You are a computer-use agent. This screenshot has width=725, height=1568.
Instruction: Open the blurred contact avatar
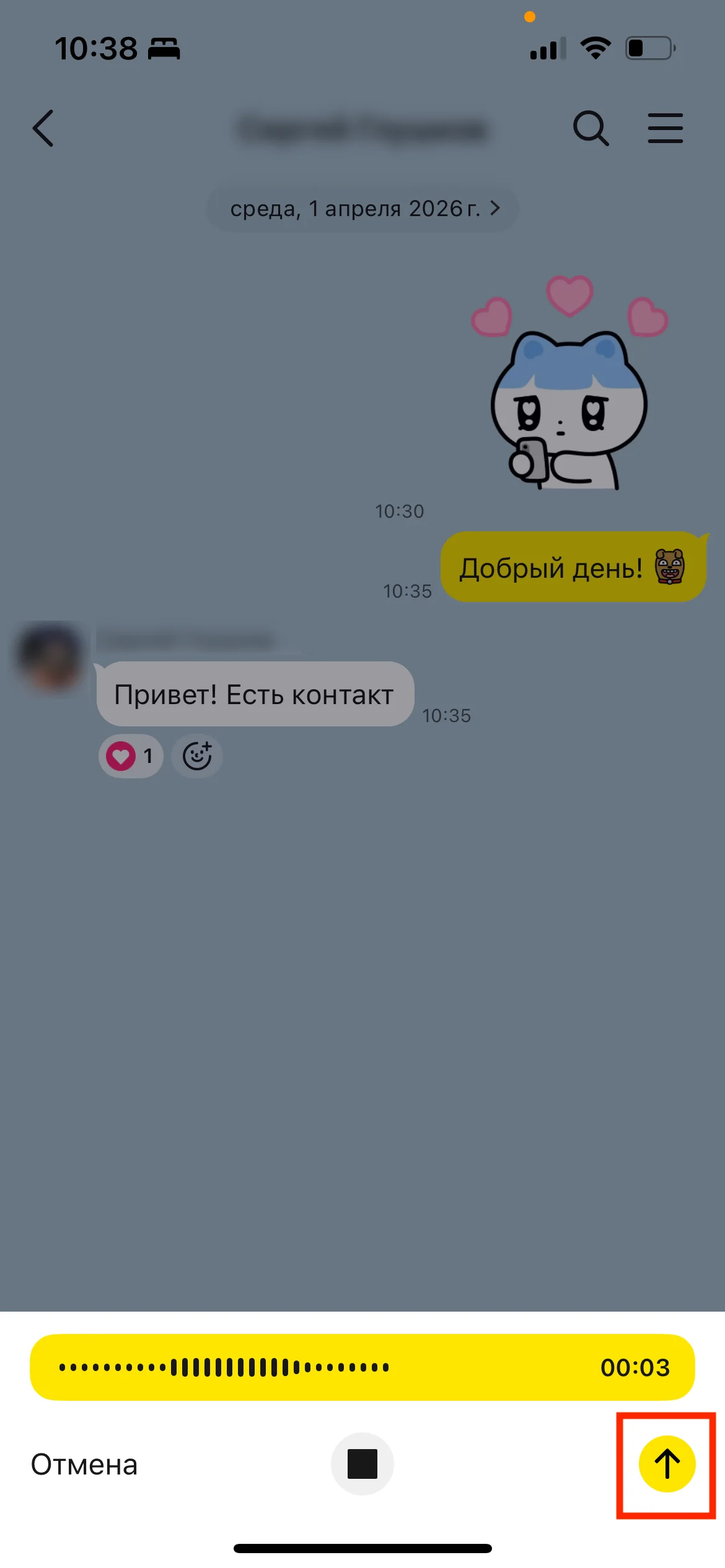[51, 658]
